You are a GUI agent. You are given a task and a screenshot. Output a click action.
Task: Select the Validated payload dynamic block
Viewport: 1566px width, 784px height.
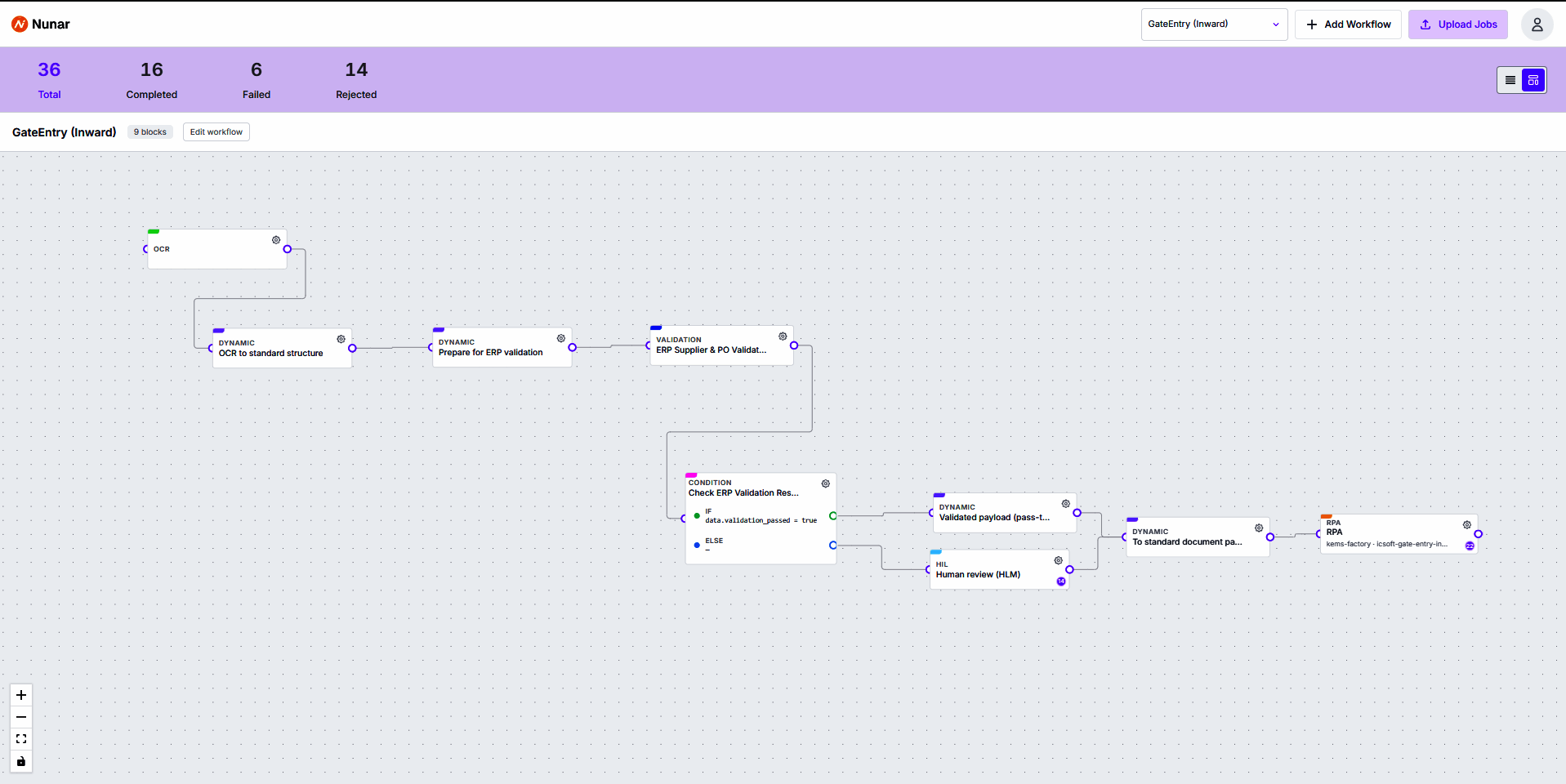click(1005, 513)
